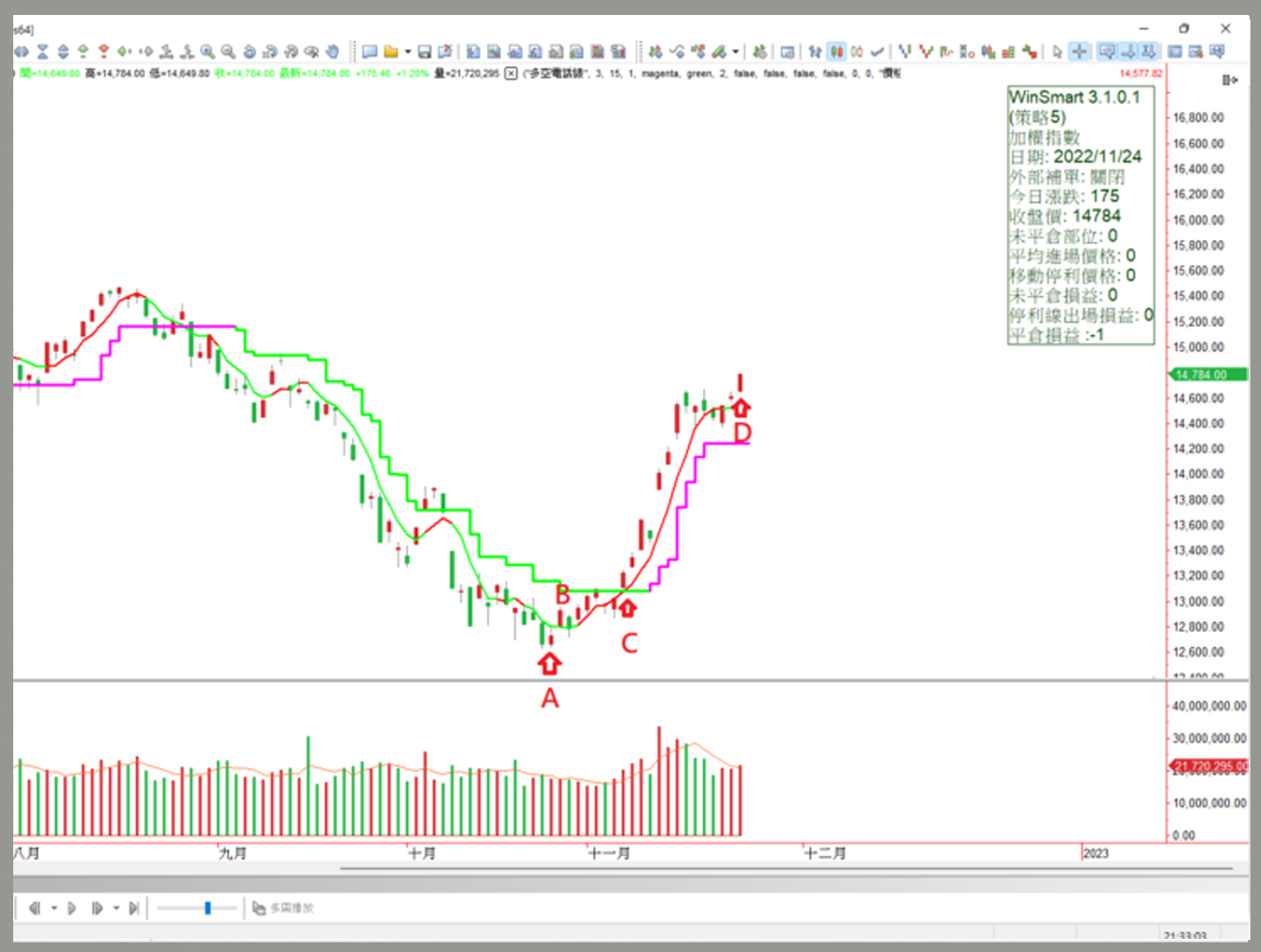The height and width of the screenshot is (952, 1261).
Task: Click the line chart checkmark style icon
Action: coord(877,52)
